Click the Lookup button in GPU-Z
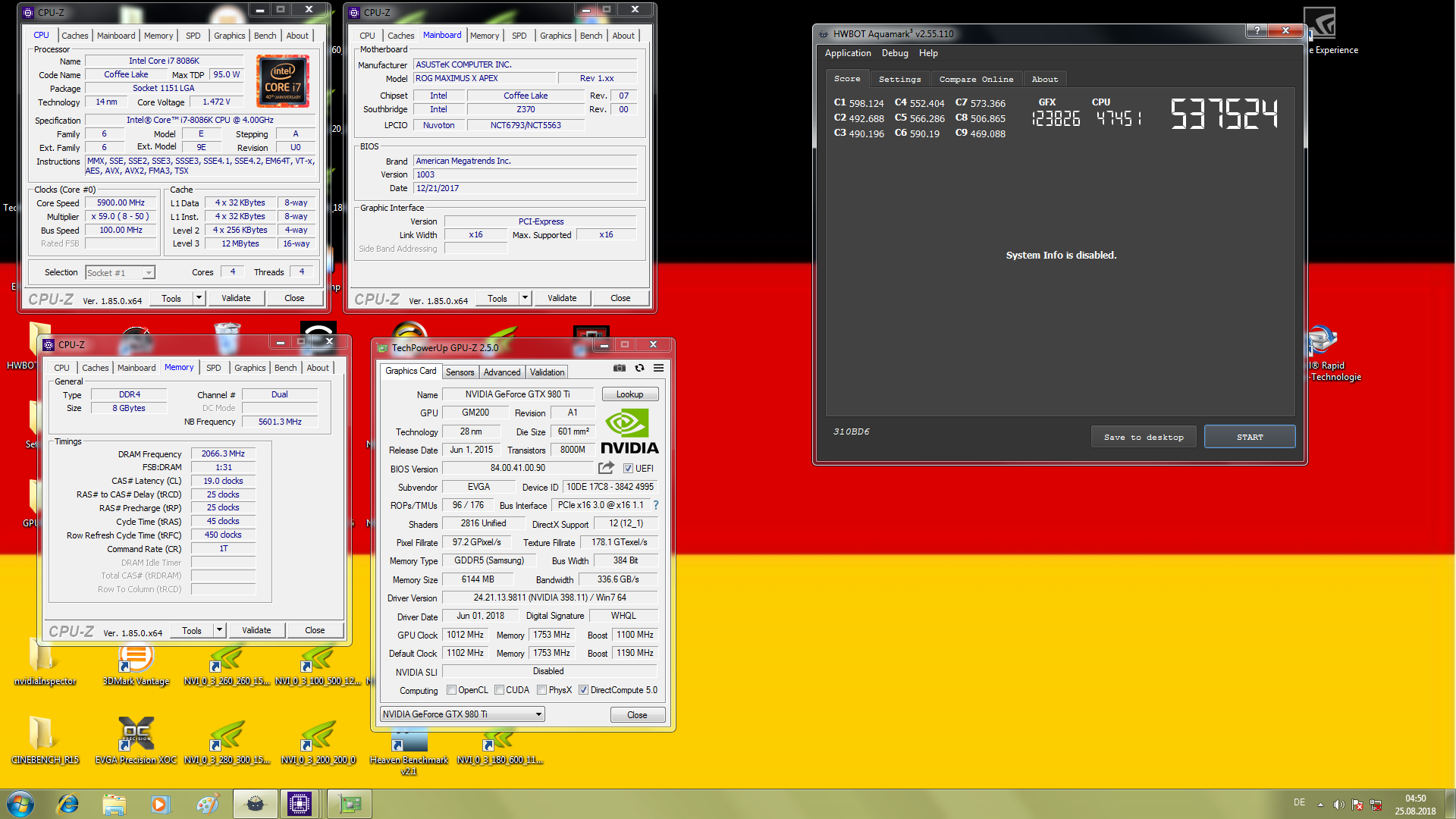The width and height of the screenshot is (1456, 819). point(629,394)
